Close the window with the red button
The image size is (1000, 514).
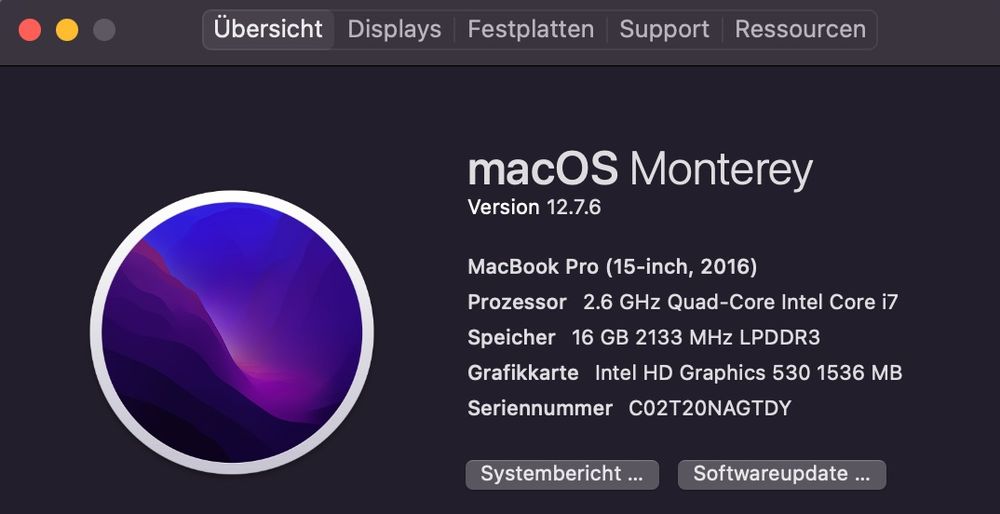[29, 30]
